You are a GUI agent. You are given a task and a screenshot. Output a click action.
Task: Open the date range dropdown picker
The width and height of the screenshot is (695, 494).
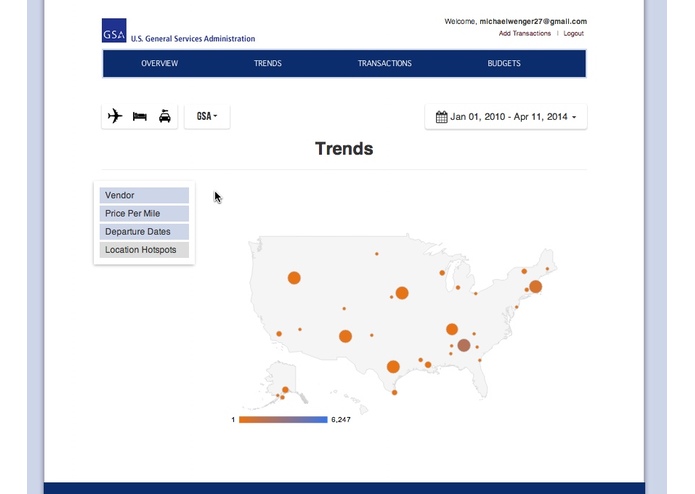(506, 117)
